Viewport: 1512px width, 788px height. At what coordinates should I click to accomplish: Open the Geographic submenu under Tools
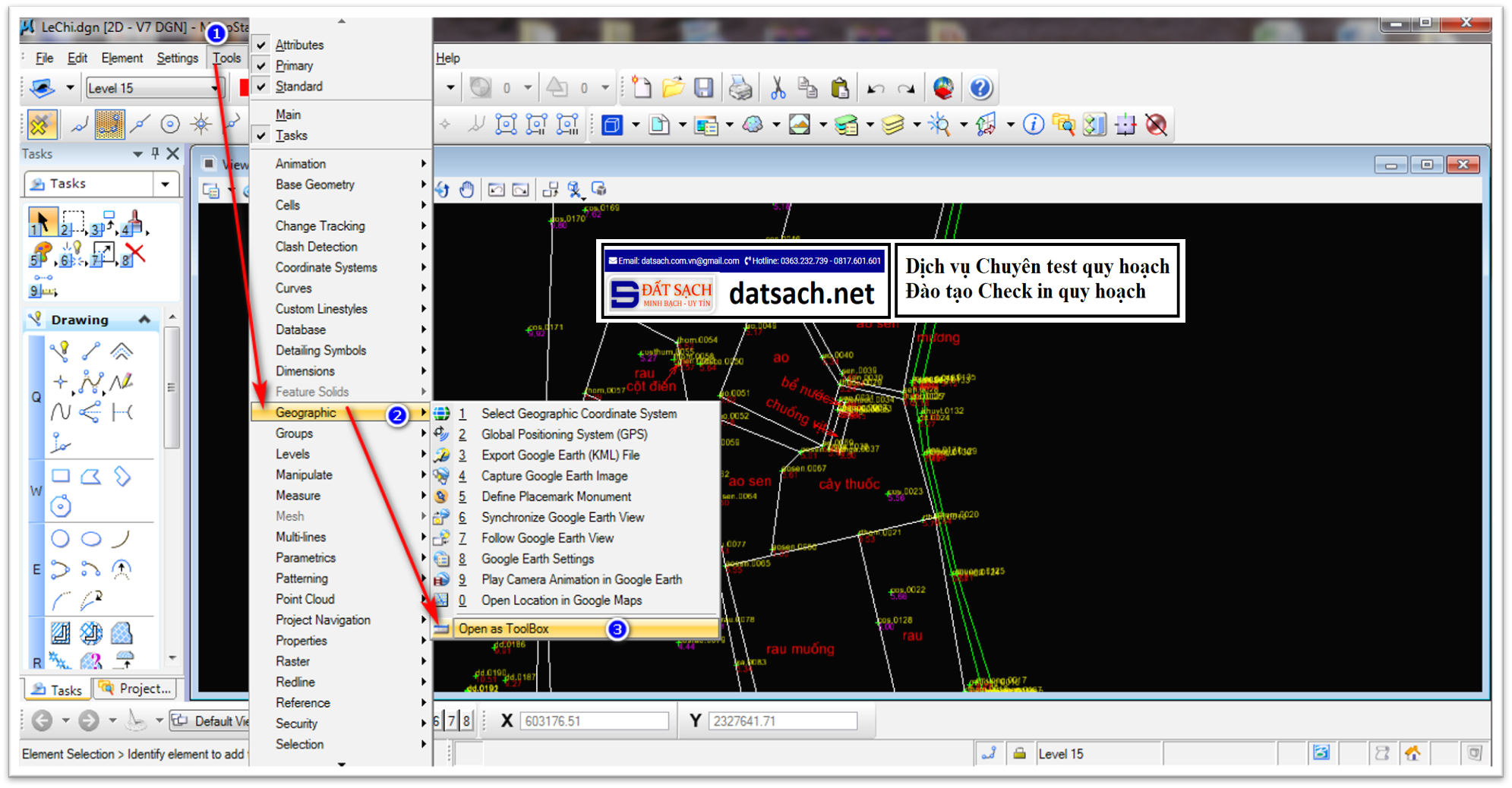point(308,412)
